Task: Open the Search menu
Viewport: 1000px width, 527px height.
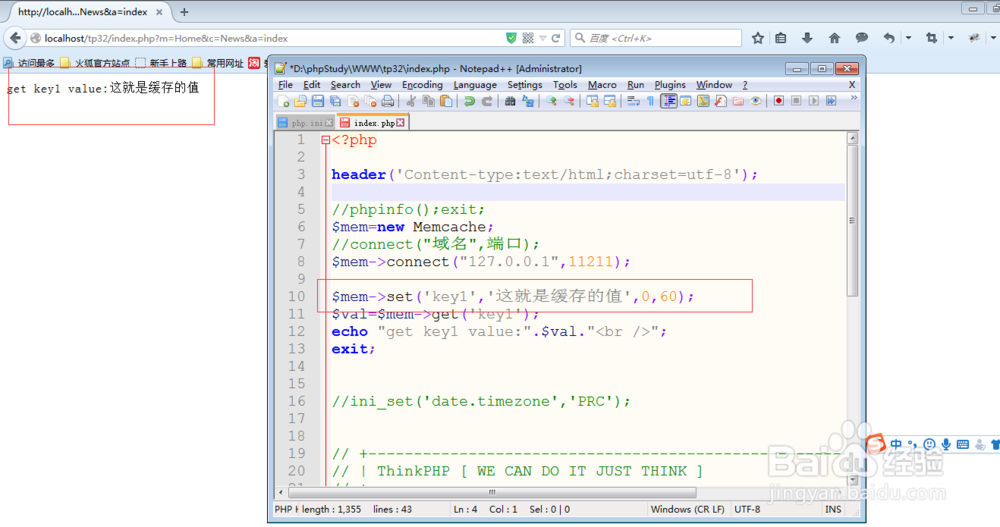Action: tap(345, 84)
